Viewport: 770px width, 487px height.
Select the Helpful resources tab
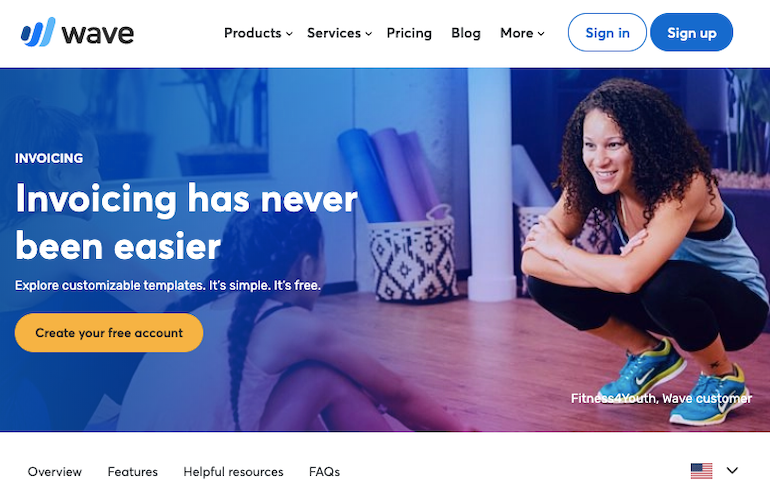point(233,472)
